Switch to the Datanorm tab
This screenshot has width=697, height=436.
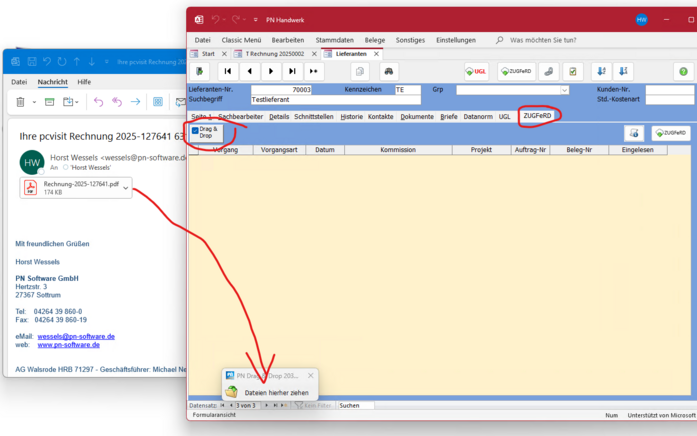(x=478, y=116)
